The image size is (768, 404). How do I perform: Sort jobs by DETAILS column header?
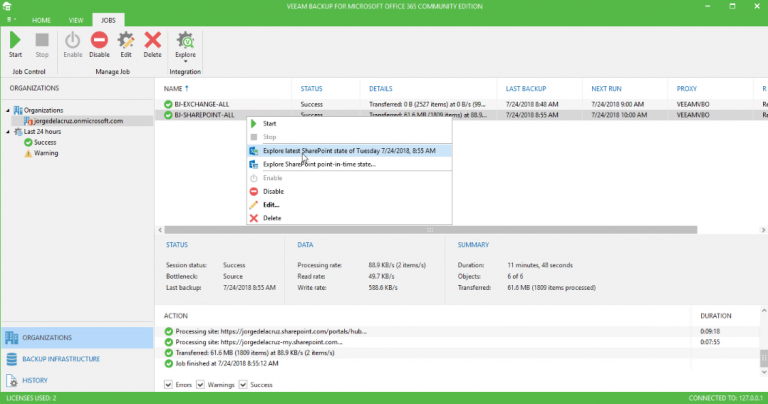(381, 89)
